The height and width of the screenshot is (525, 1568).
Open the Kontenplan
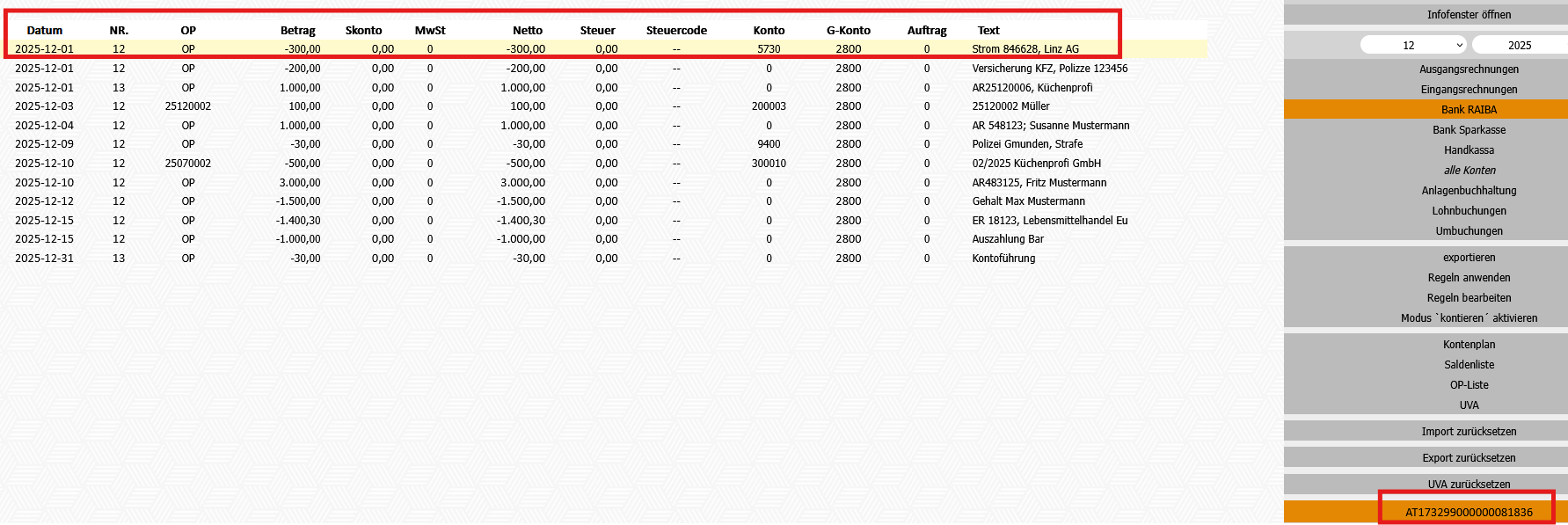tap(1469, 345)
